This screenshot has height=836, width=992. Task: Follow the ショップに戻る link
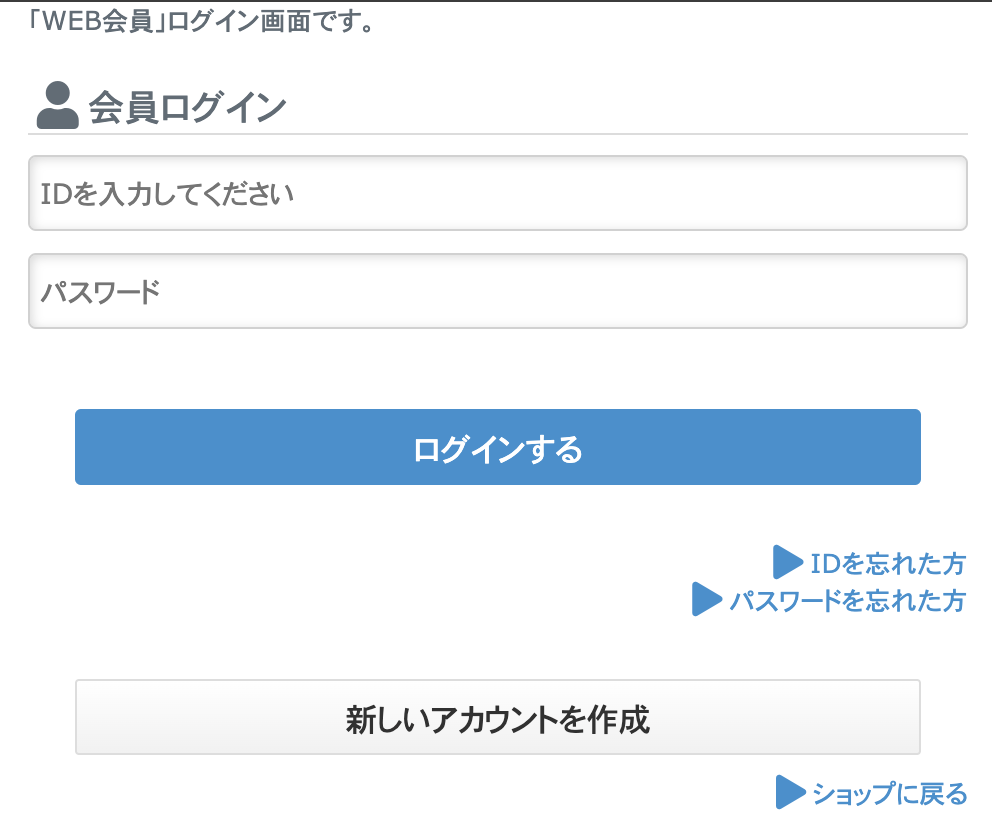click(x=889, y=794)
